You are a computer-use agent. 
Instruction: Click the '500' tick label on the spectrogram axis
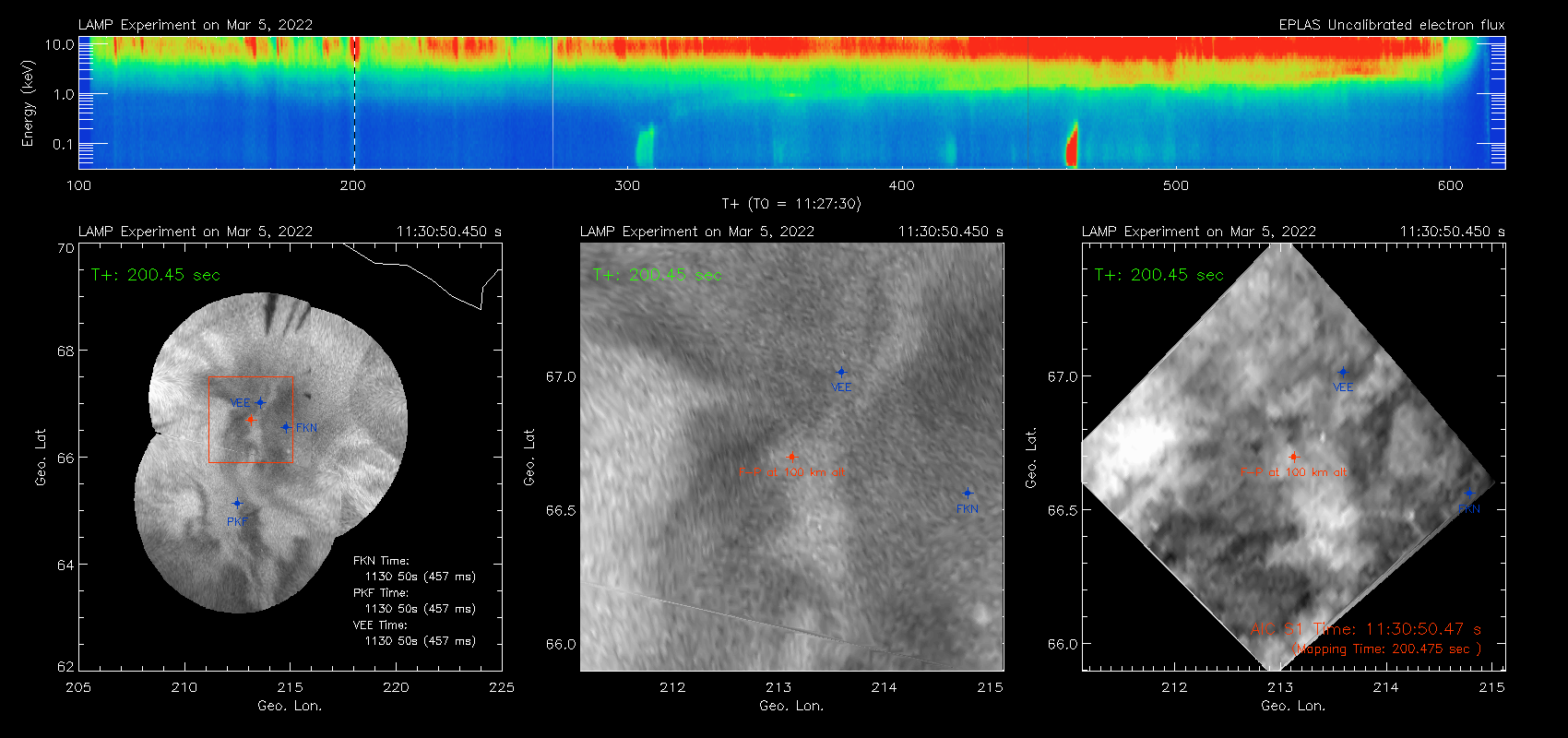tap(1176, 185)
